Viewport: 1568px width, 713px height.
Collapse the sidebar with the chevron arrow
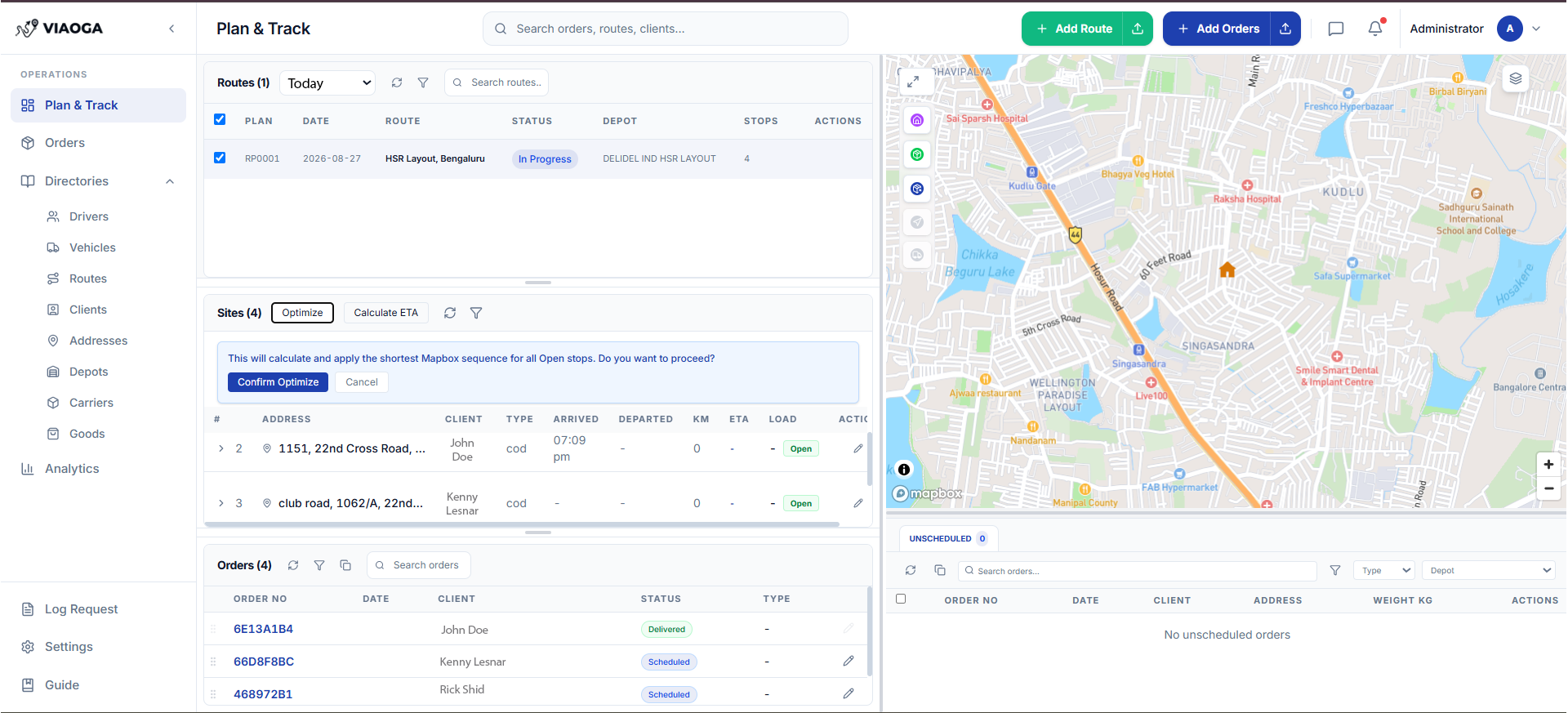point(171,29)
